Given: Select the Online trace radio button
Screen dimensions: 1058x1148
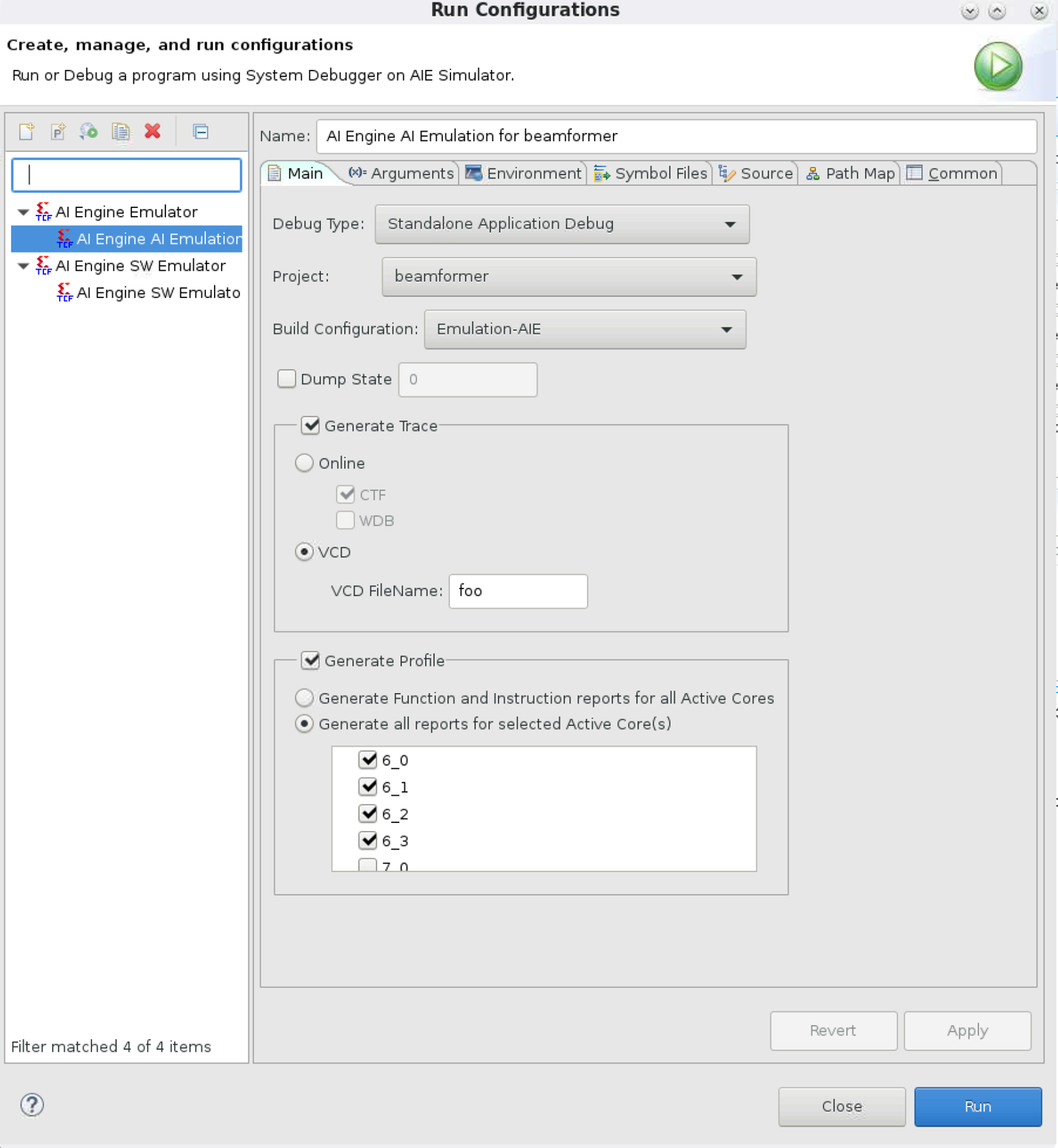Looking at the screenshot, I should pos(305,463).
